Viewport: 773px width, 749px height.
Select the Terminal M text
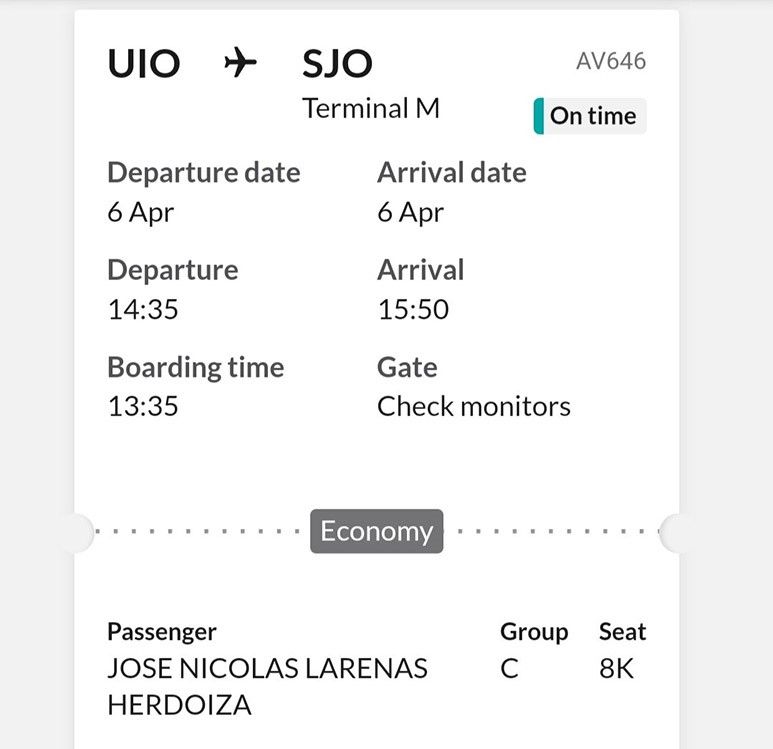(371, 108)
